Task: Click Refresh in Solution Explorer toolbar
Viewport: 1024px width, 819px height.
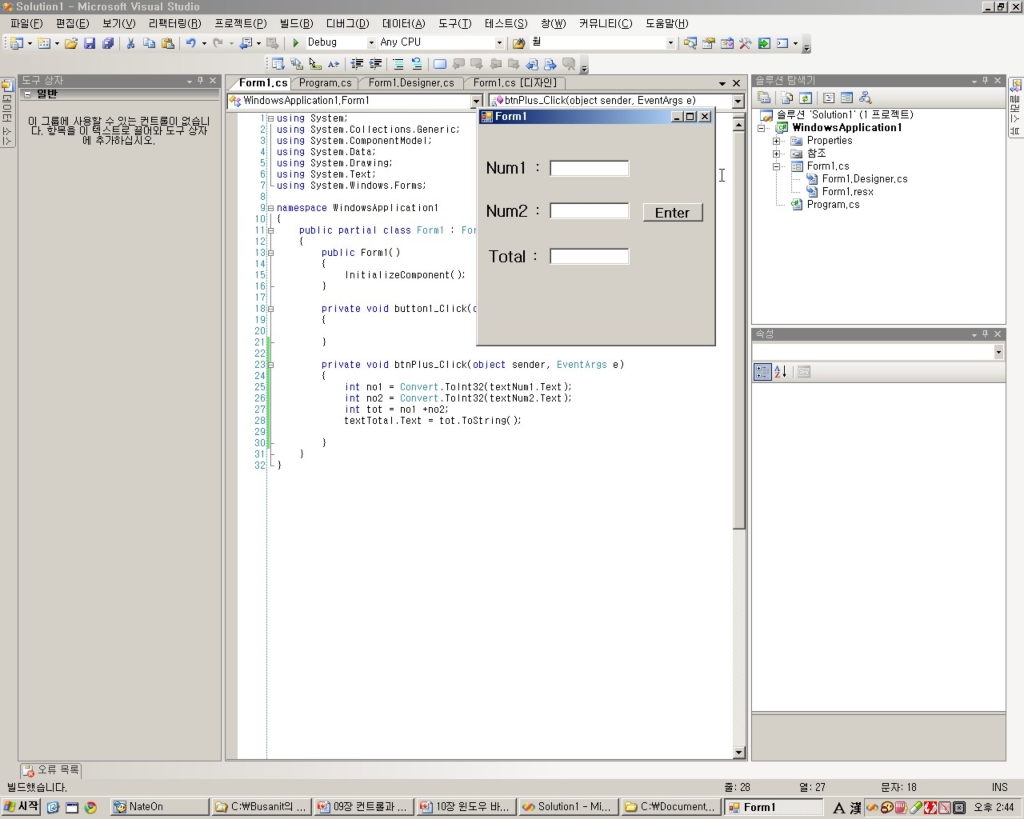Action: (x=805, y=98)
